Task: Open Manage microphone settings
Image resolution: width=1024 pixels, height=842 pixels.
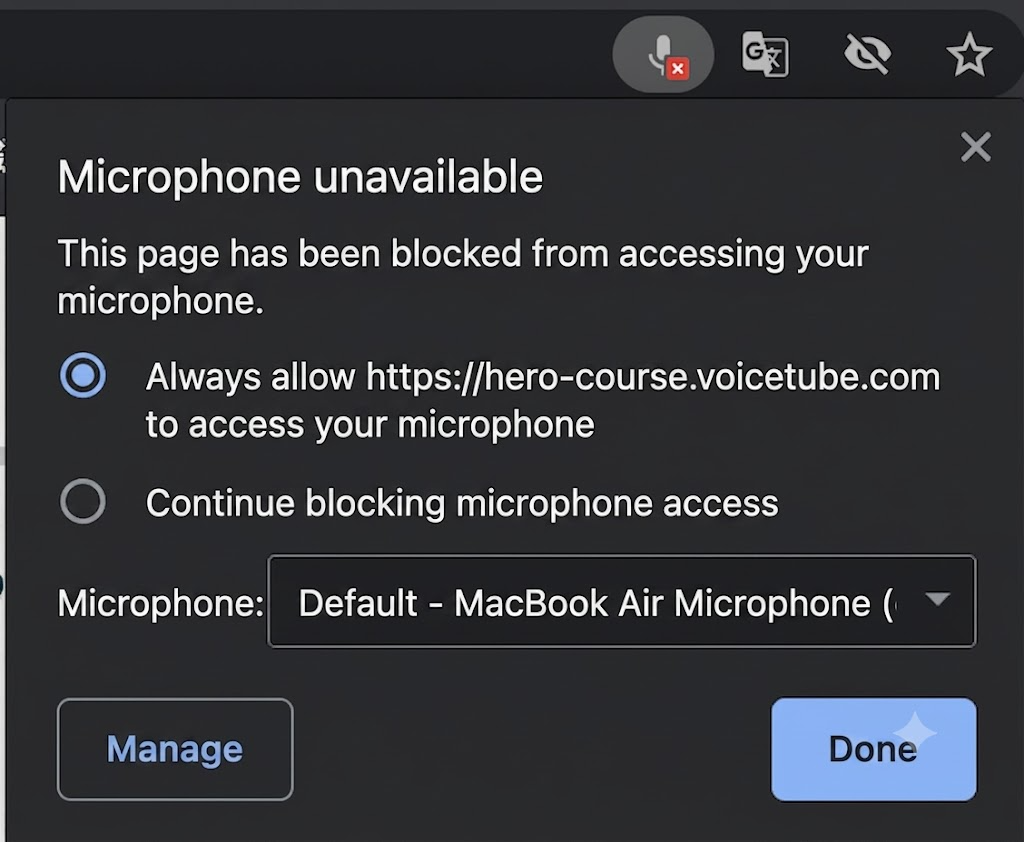Action: pyautogui.click(x=175, y=749)
